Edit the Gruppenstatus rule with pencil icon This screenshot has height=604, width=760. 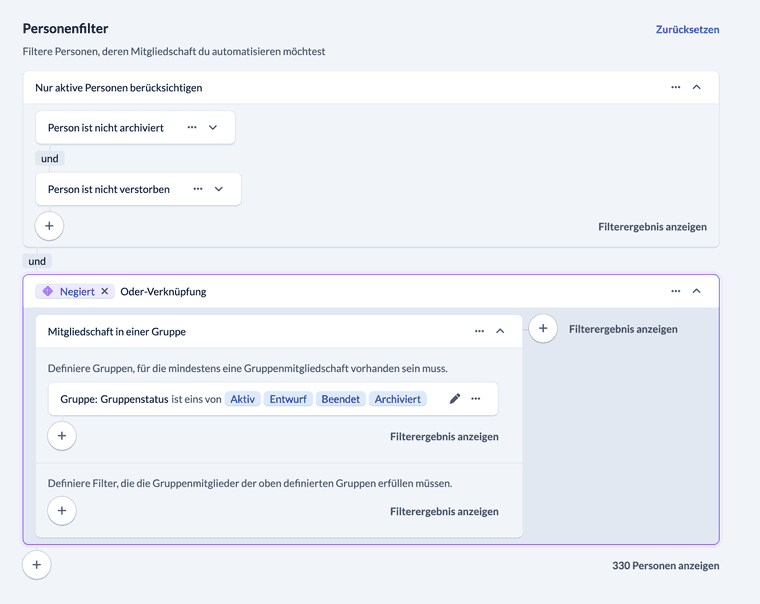[x=455, y=399]
